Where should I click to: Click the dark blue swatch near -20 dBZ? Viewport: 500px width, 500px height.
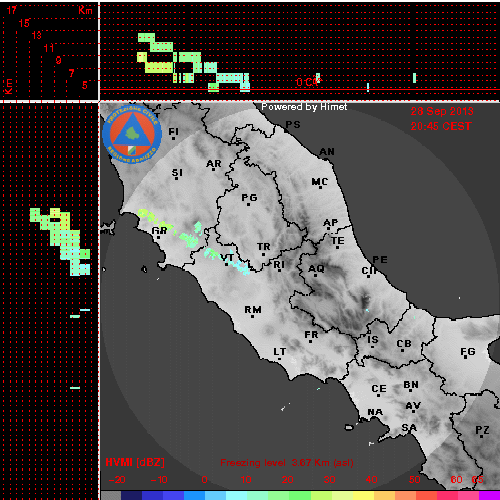coord(131,495)
